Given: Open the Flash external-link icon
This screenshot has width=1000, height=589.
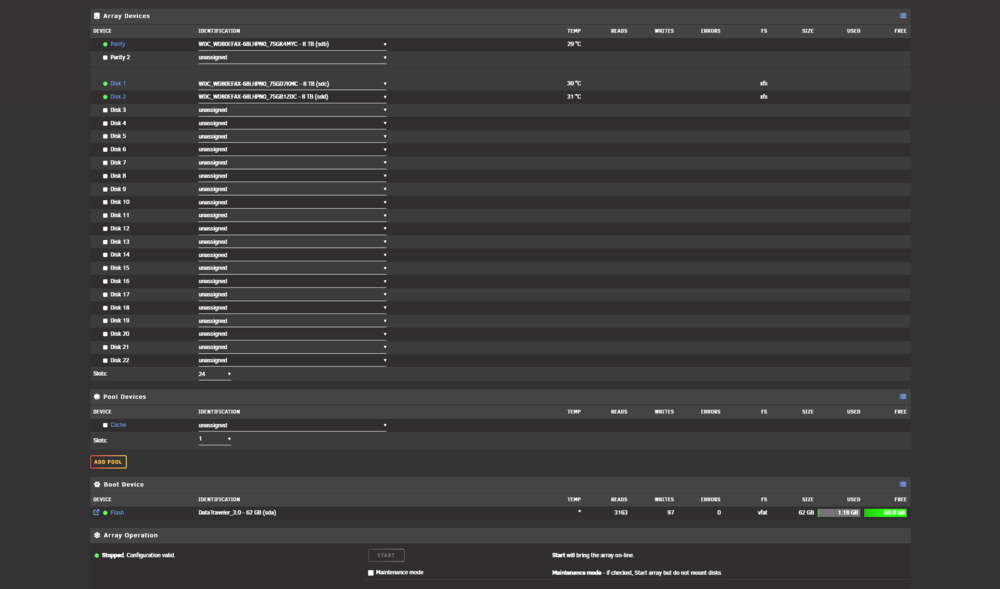Looking at the screenshot, I should pyautogui.click(x=96, y=512).
